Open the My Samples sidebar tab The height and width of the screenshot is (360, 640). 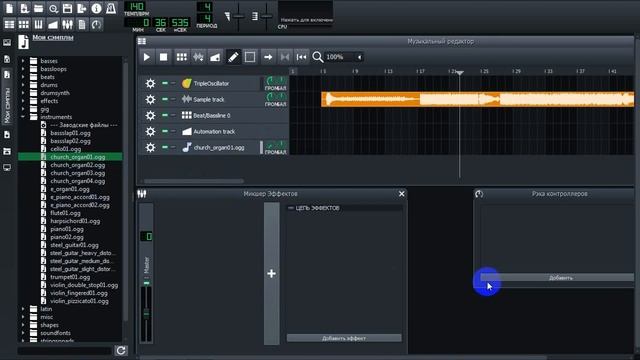(7, 98)
